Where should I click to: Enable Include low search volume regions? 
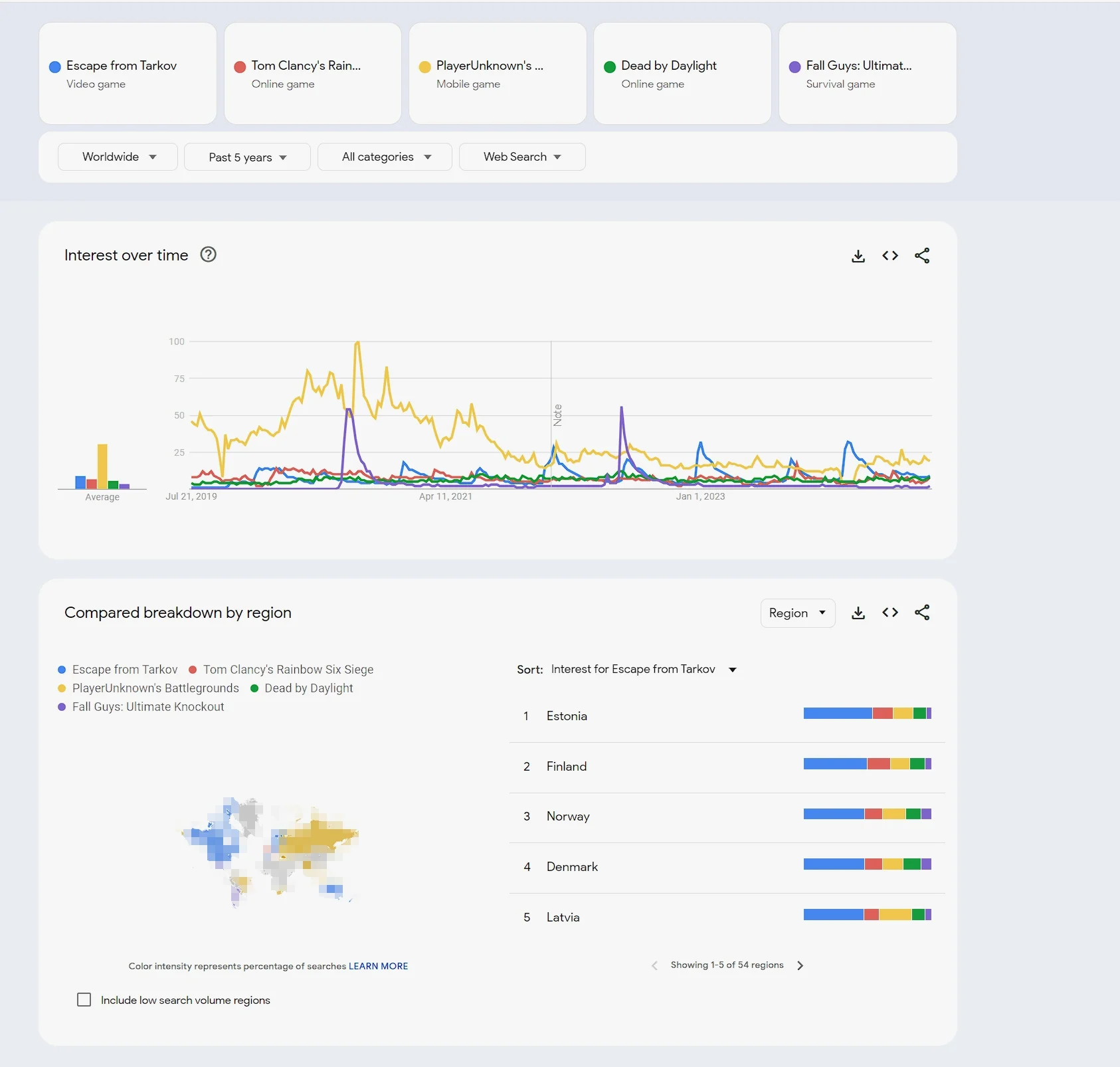tap(84, 1000)
